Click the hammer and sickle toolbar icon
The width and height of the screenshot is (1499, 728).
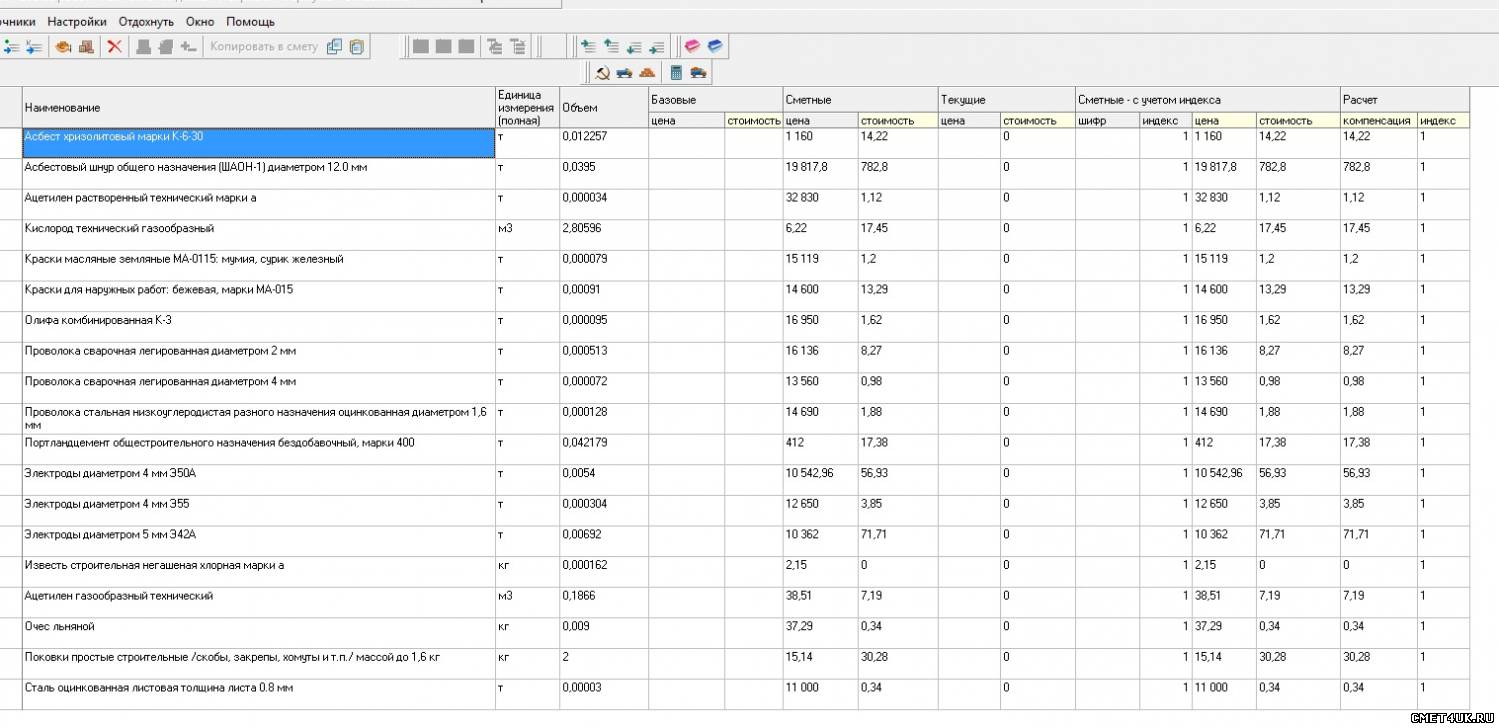602,73
